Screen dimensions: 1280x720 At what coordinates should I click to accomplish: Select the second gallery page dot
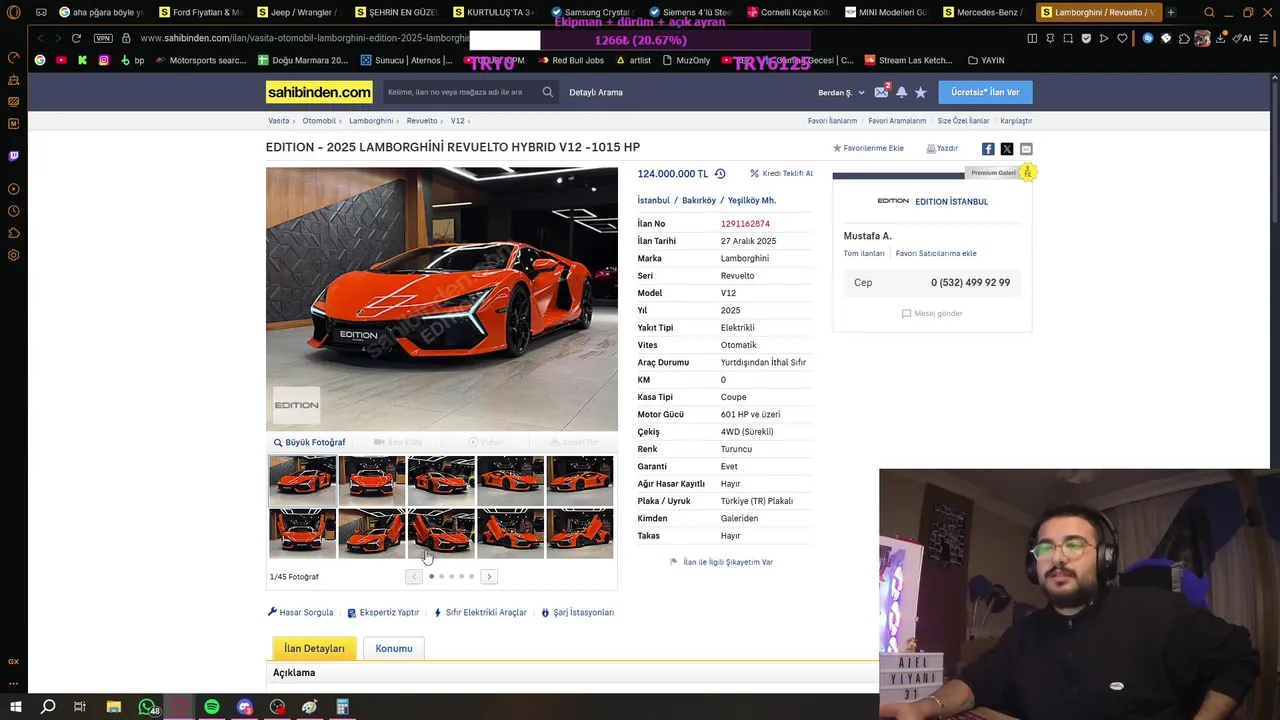(441, 576)
